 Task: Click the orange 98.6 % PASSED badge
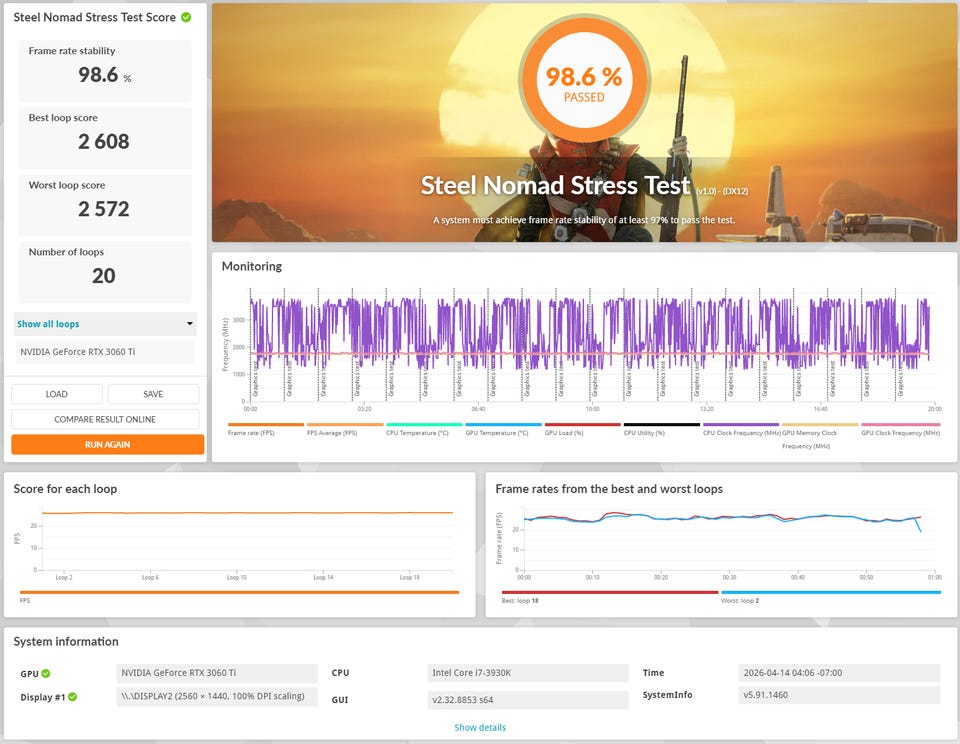click(584, 82)
